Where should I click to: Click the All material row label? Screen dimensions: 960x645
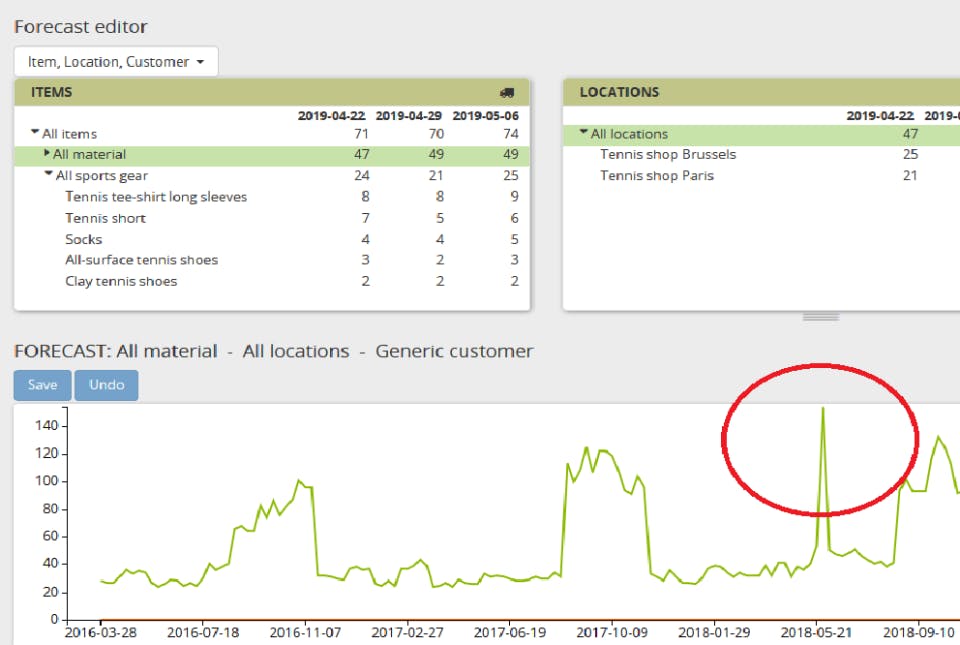[x=89, y=154]
